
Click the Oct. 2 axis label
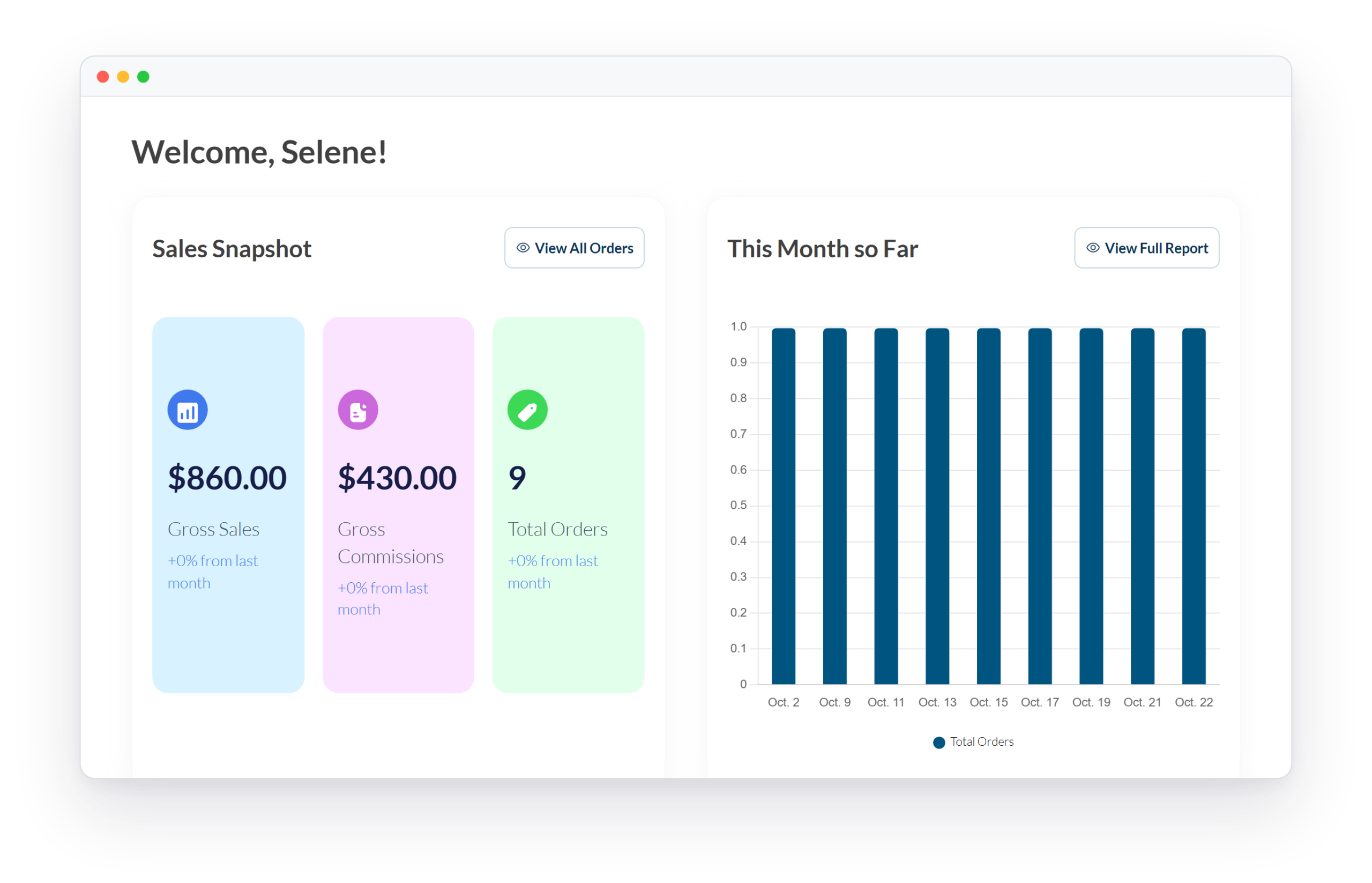[x=784, y=702]
